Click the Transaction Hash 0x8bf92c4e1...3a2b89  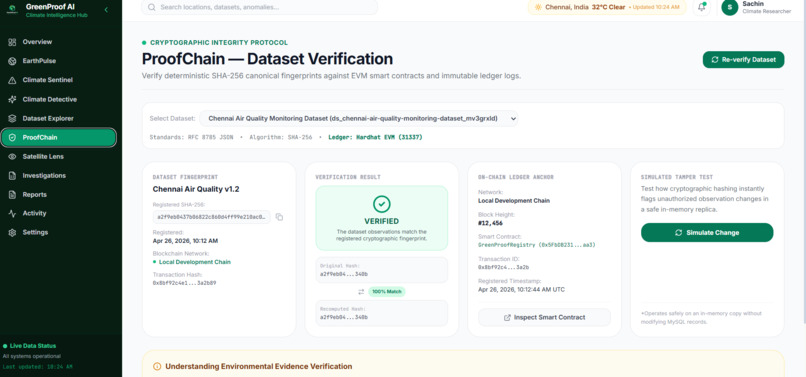[x=185, y=283]
